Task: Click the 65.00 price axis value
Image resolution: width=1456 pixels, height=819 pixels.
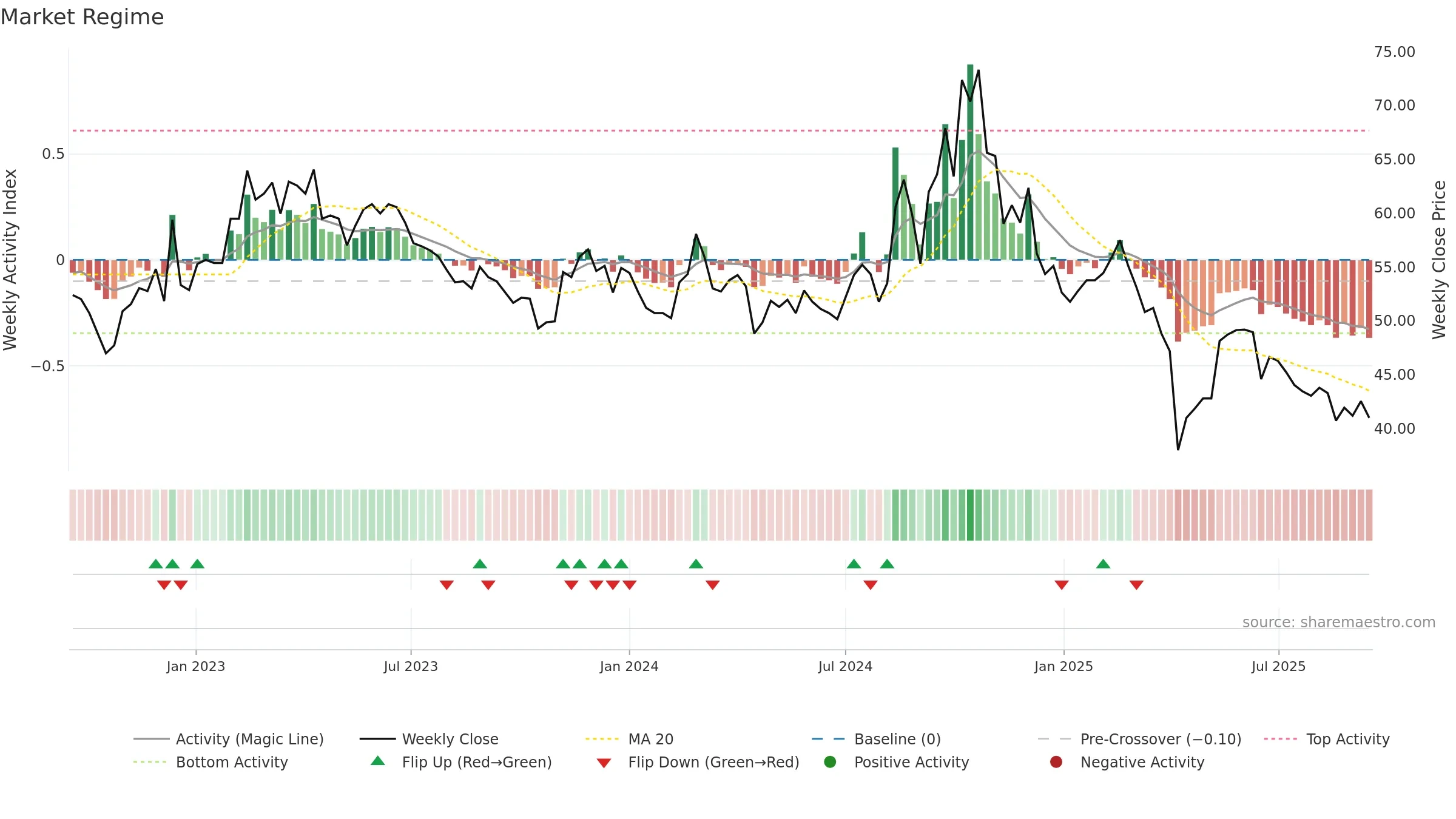Action: pyautogui.click(x=1395, y=159)
